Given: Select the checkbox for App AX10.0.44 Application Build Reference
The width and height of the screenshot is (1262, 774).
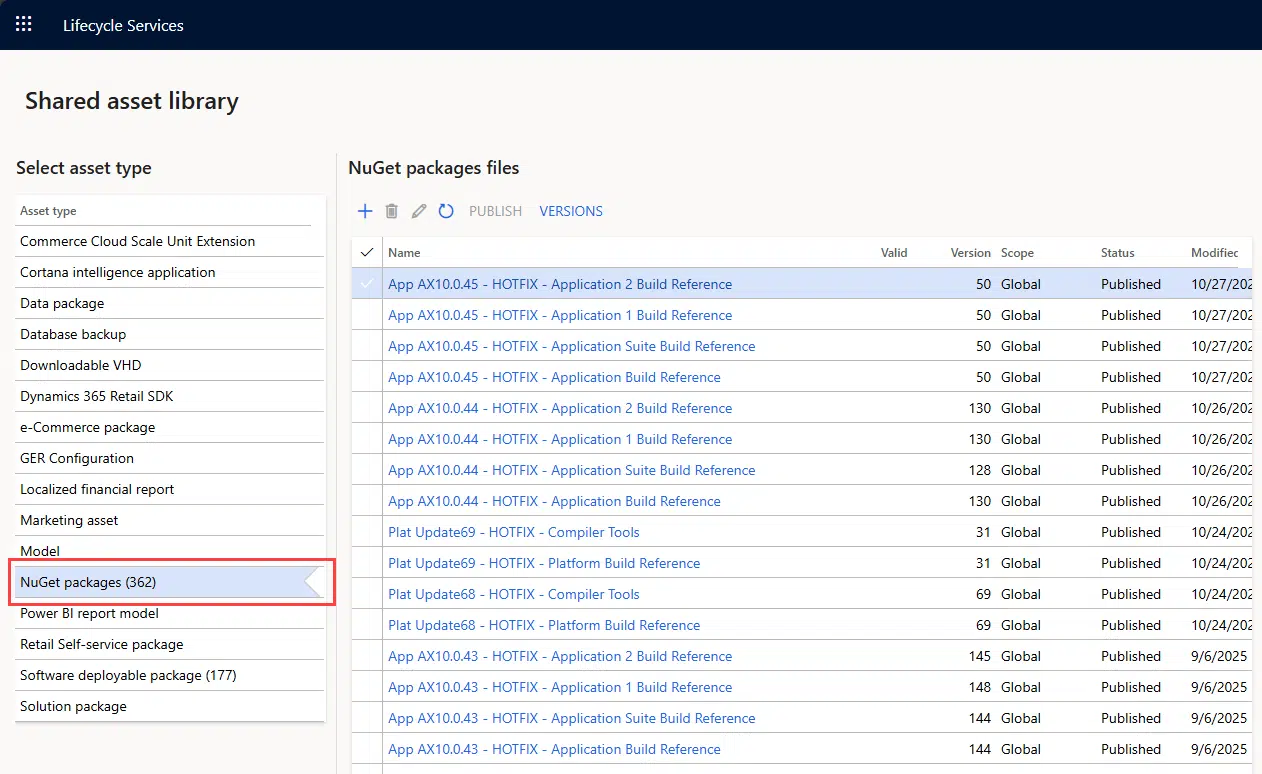Looking at the screenshot, I should coord(368,501).
